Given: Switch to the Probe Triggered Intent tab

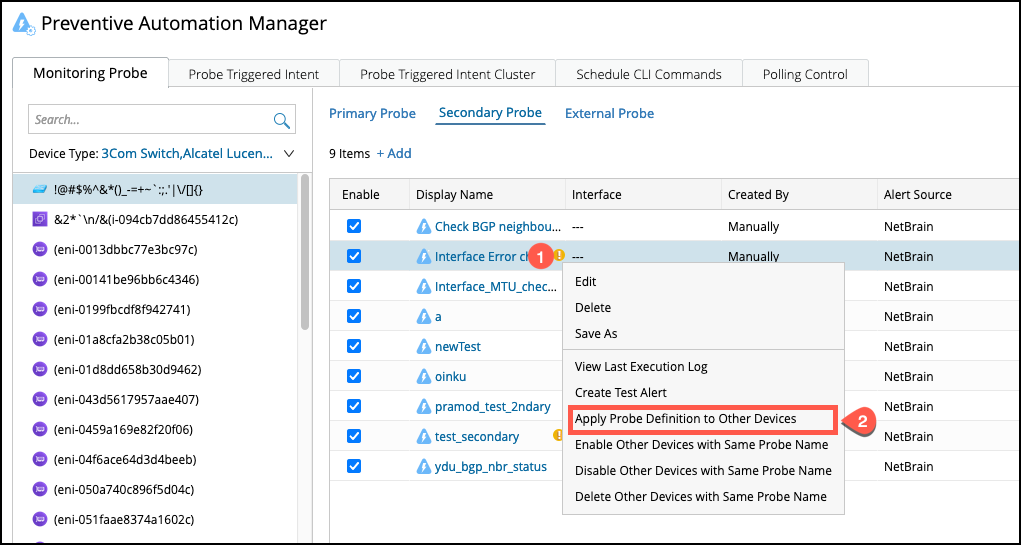Looking at the screenshot, I should 254,74.
